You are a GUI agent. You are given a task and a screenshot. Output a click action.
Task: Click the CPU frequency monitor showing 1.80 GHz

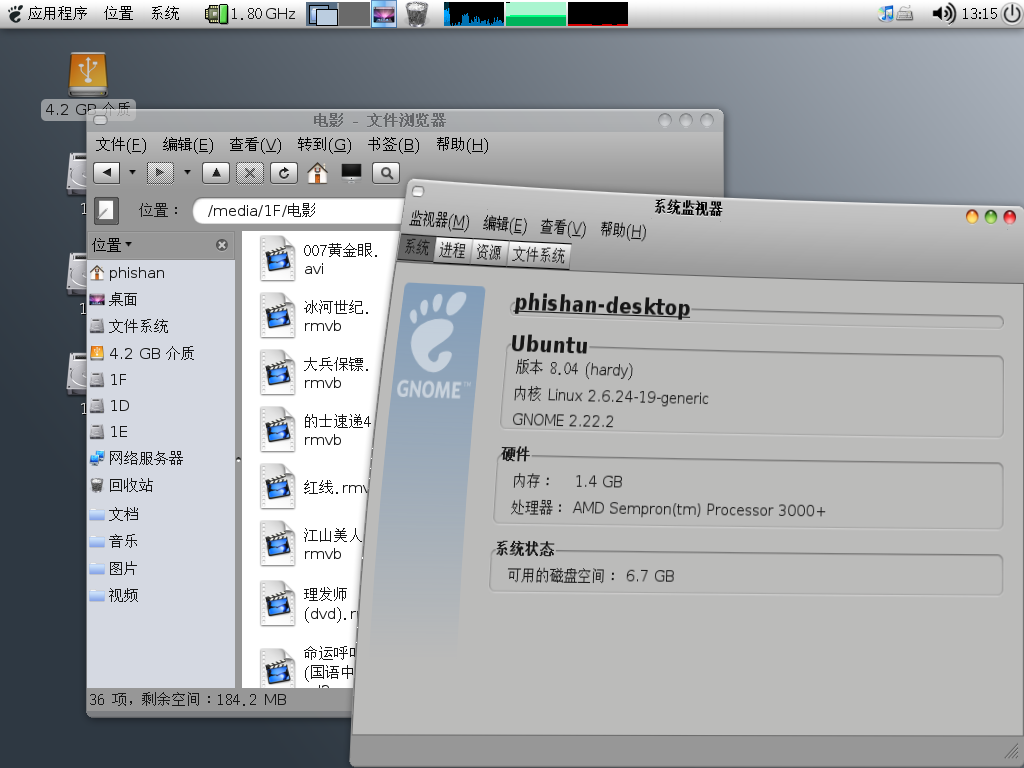point(251,13)
